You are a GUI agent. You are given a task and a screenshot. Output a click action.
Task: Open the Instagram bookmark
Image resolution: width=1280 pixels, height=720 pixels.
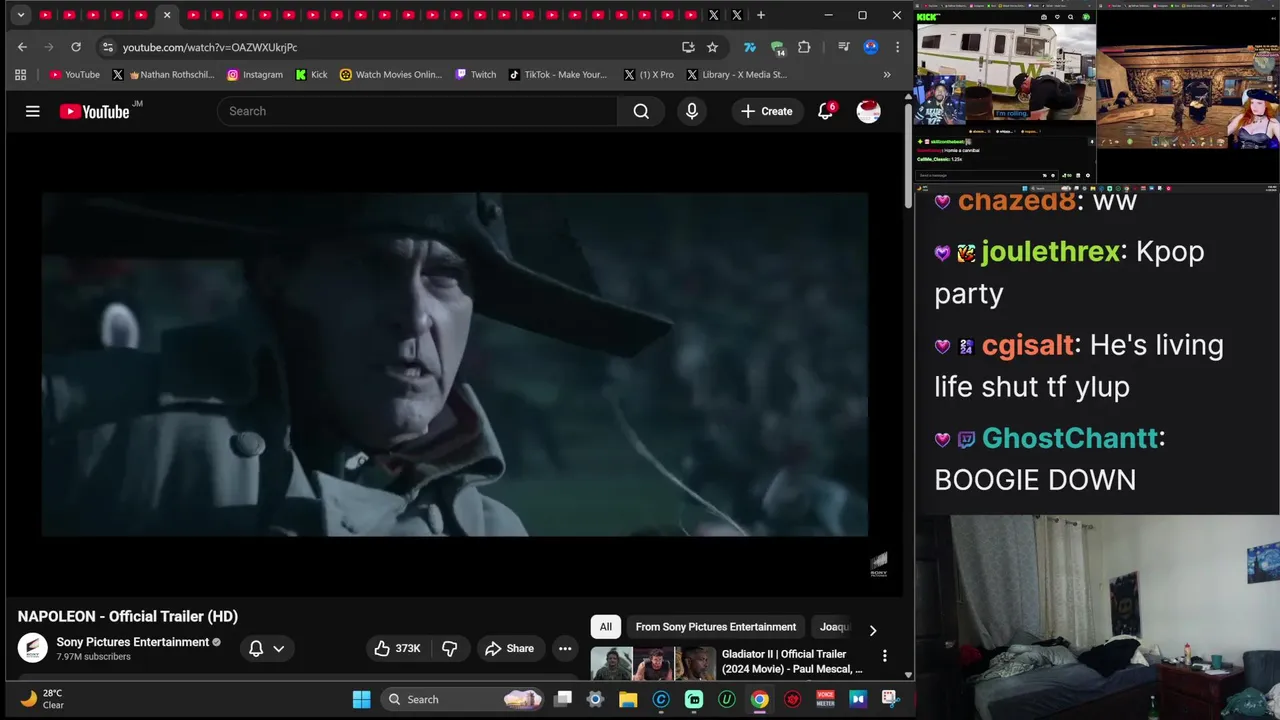coord(254,74)
